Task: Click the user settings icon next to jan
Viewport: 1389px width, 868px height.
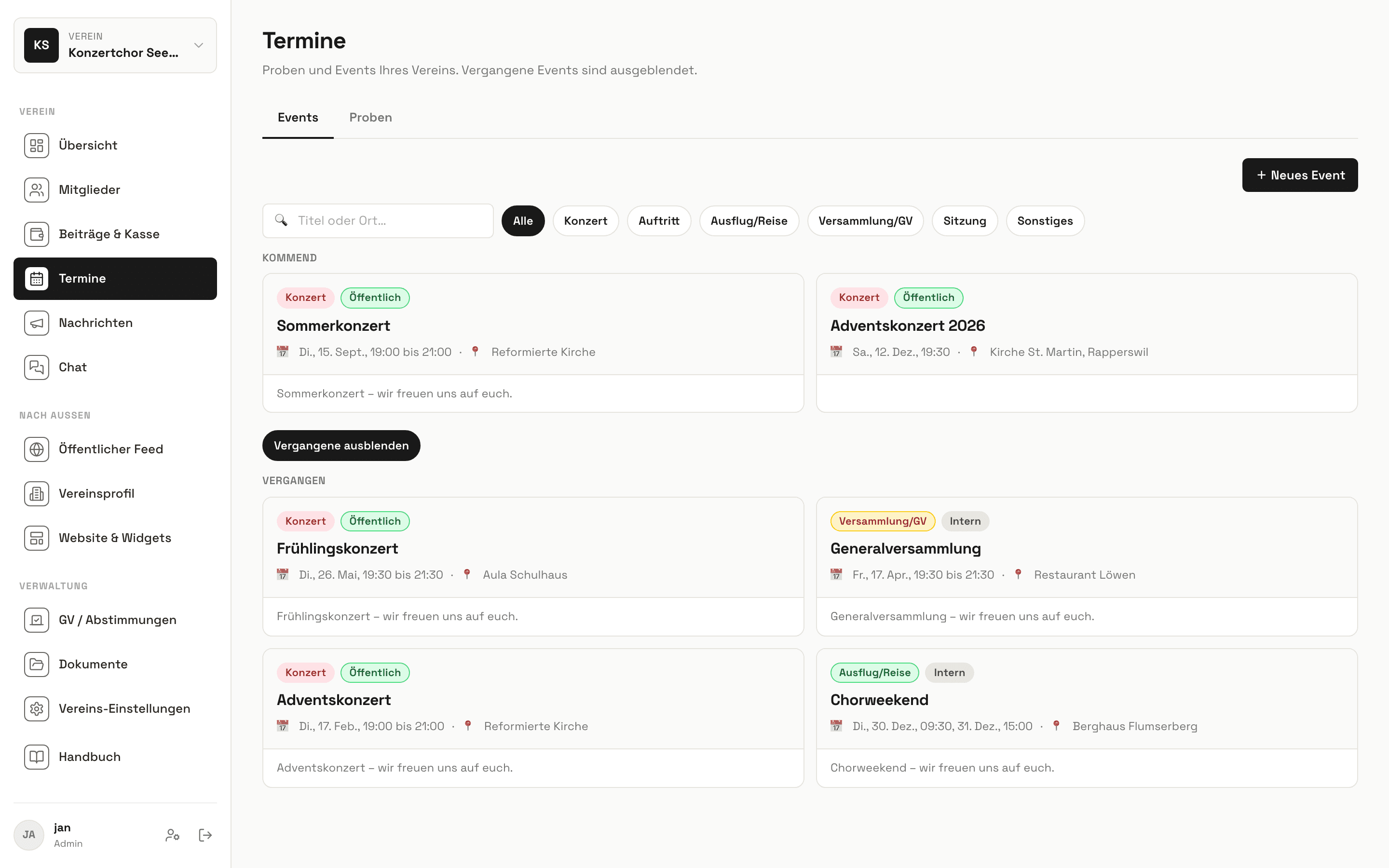Action: [172, 835]
